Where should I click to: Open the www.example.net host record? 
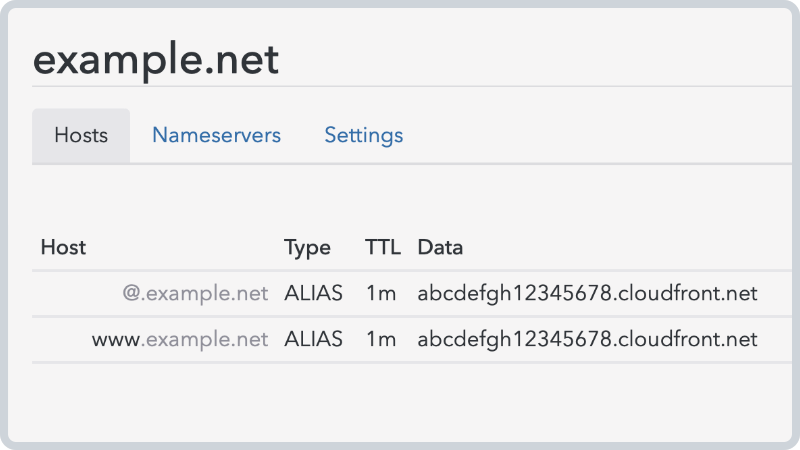[180, 339]
